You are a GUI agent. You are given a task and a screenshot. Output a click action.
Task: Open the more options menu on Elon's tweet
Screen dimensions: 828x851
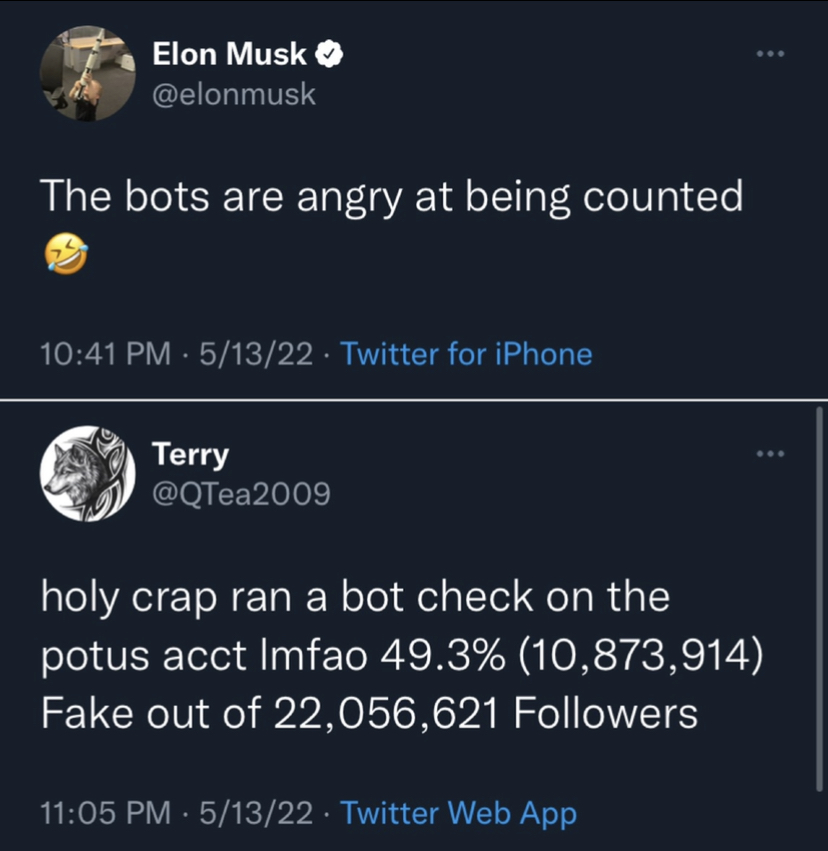tap(770, 54)
